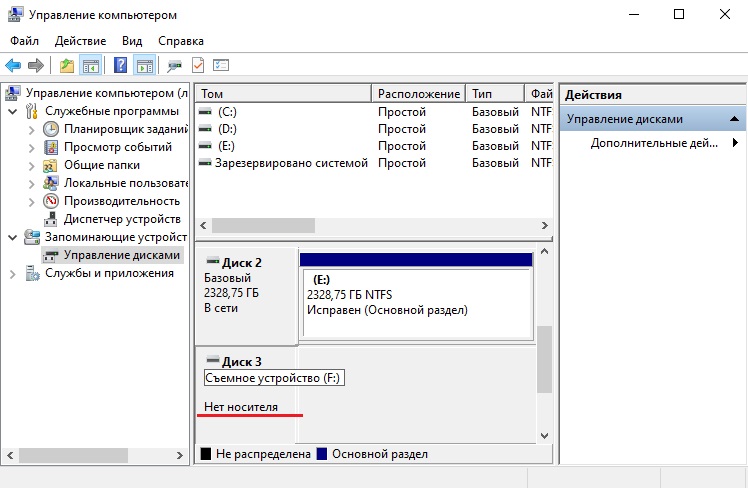
Task: Click the disk connection toolbar icon
Action: pyautogui.click(x=175, y=65)
